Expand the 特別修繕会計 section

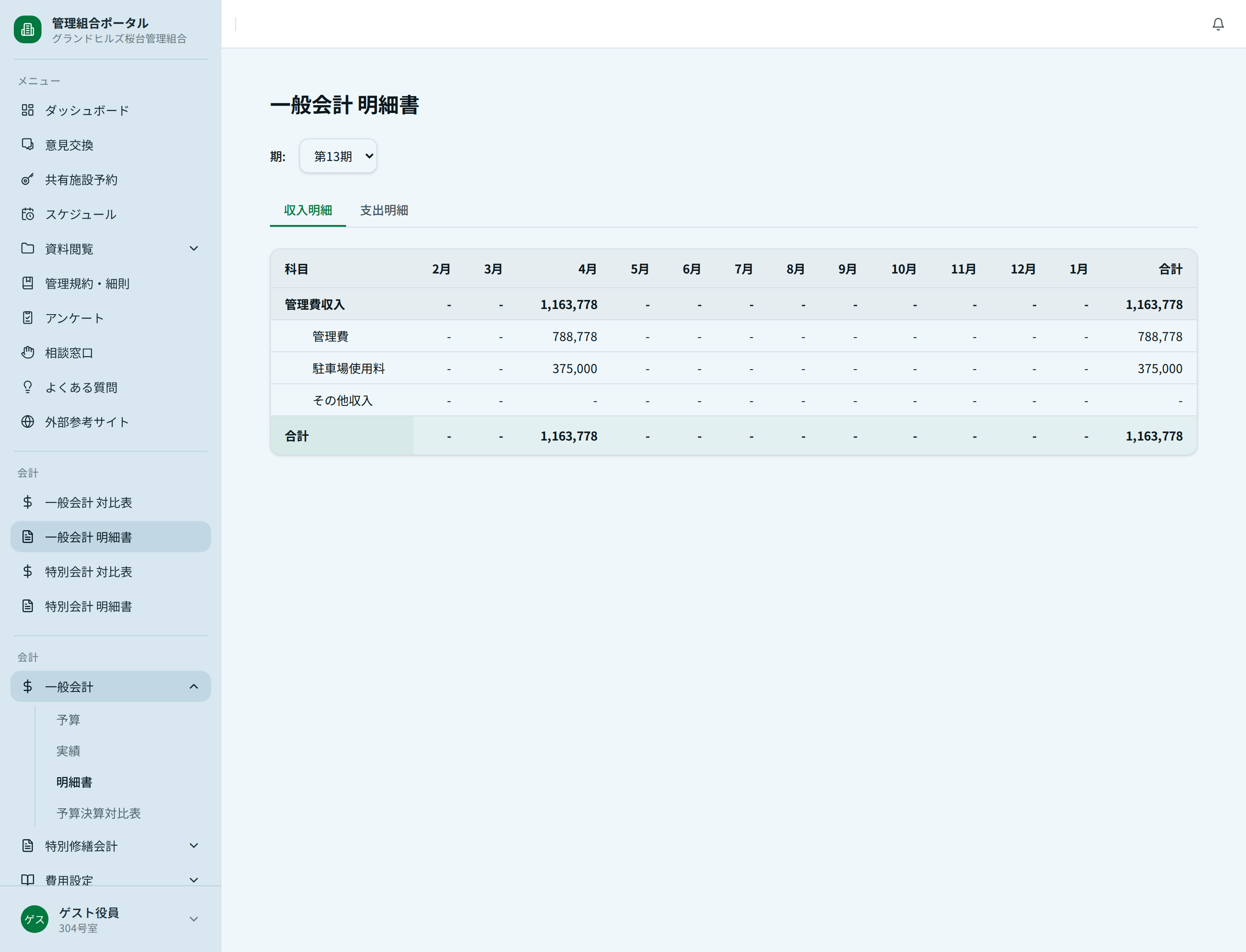pos(194,846)
